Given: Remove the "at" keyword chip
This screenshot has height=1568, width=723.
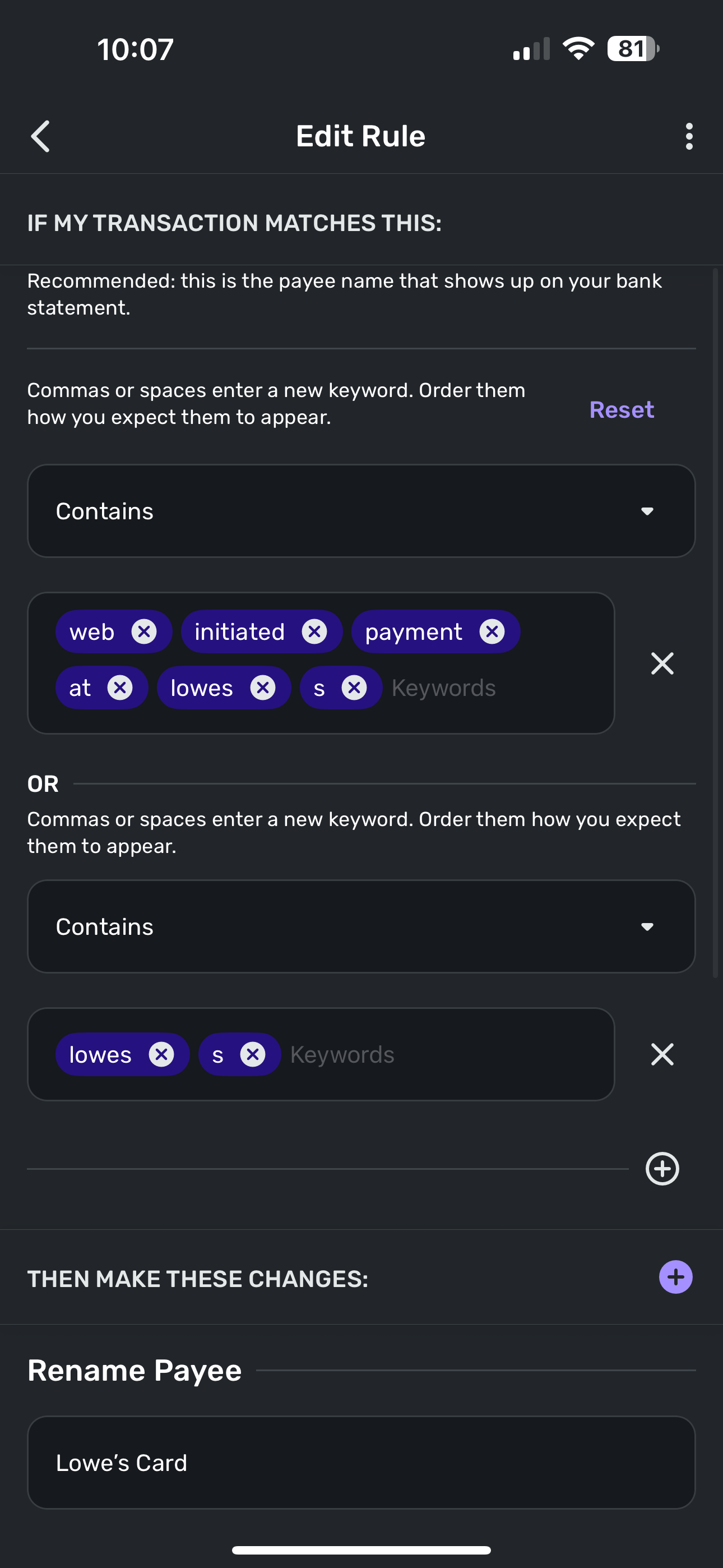Looking at the screenshot, I should pyautogui.click(x=120, y=688).
